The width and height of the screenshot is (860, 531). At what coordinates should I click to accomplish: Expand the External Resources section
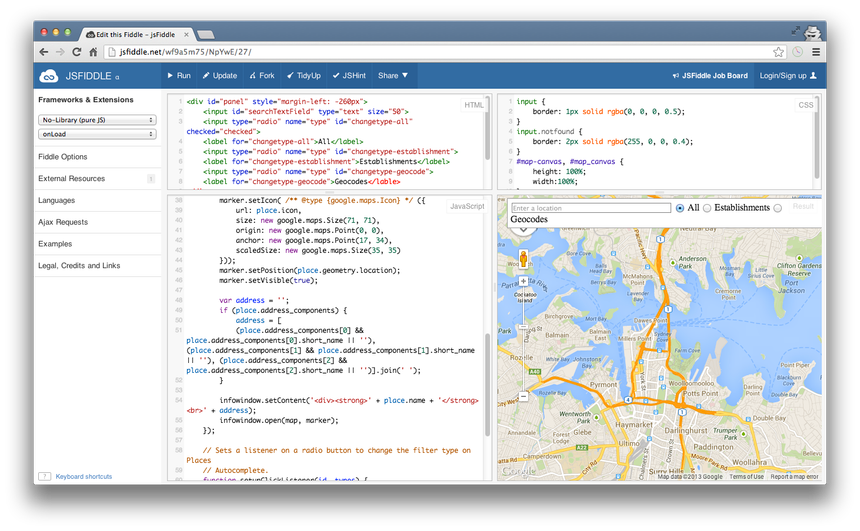point(71,179)
